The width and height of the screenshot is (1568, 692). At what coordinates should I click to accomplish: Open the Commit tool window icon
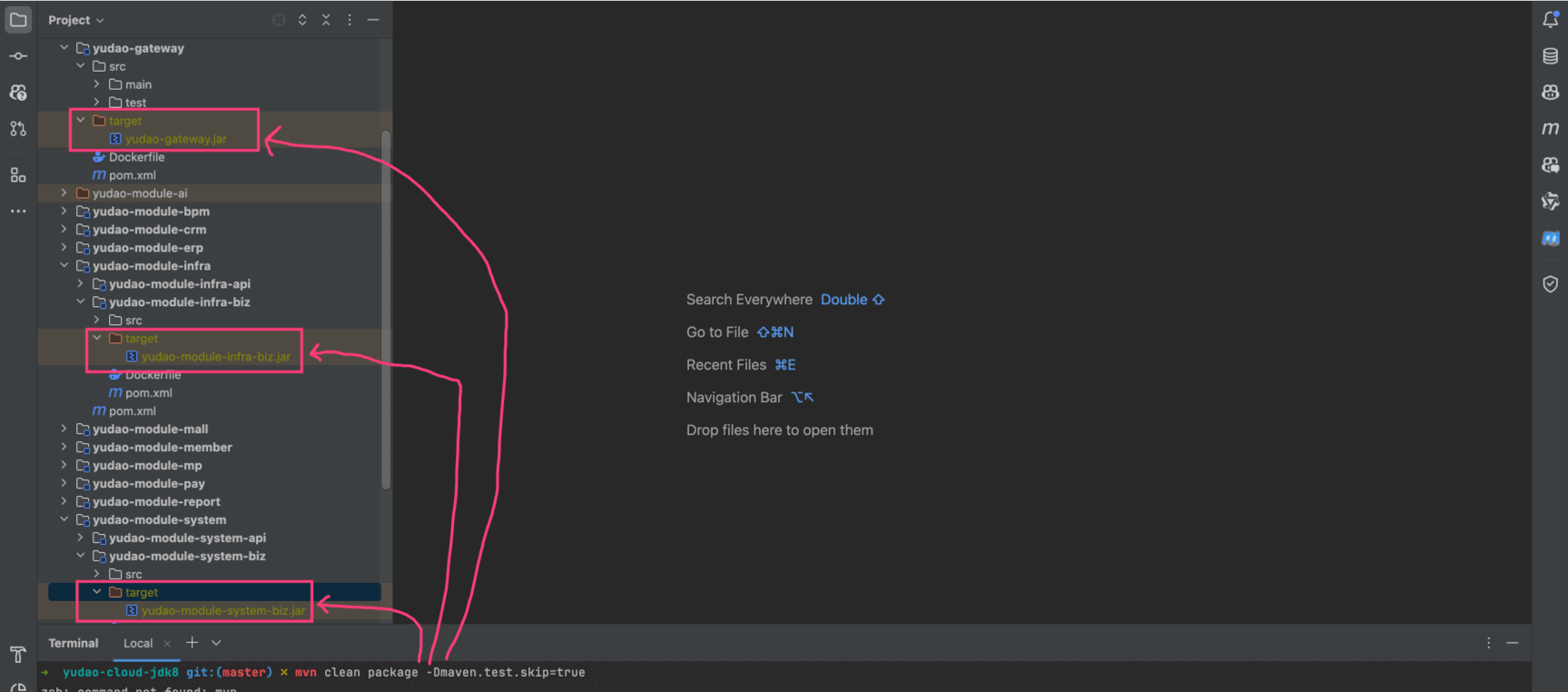point(18,56)
